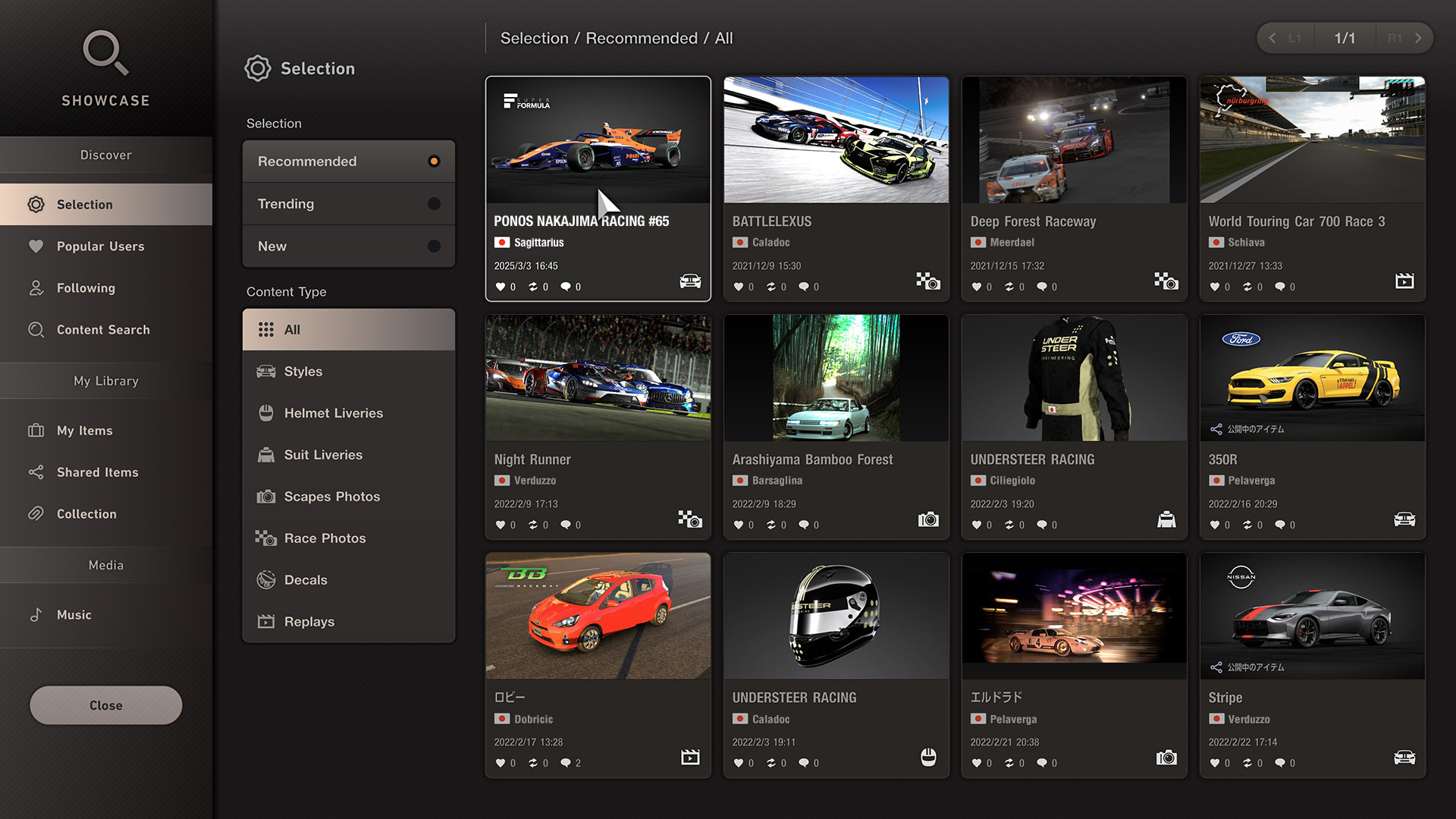Viewport: 1456px width, 819px height.
Task: Filter content type by Helmet Liveries
Action: (x=334, y=413)
